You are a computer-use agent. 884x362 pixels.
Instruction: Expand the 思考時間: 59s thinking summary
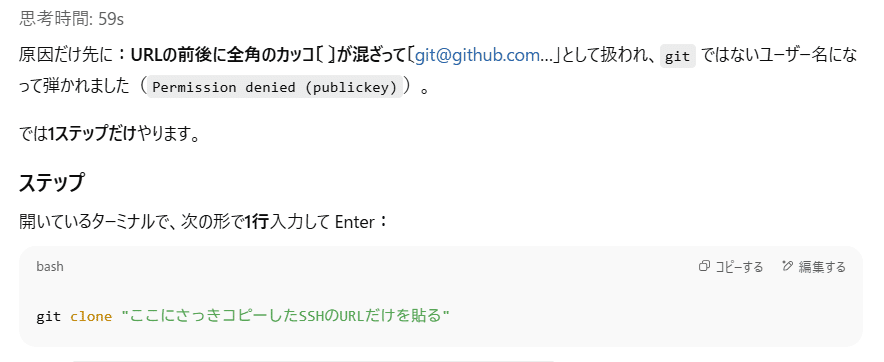(72, 19)
